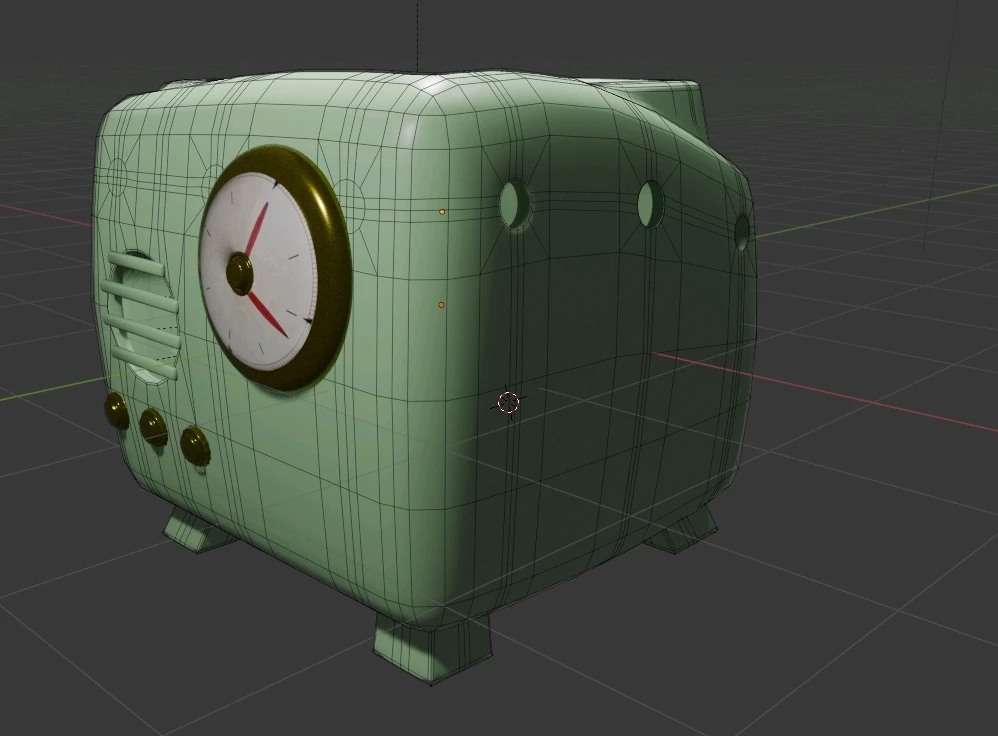
Task: Select the middle round hole on the side panel
Action: [x=651, y=204]
